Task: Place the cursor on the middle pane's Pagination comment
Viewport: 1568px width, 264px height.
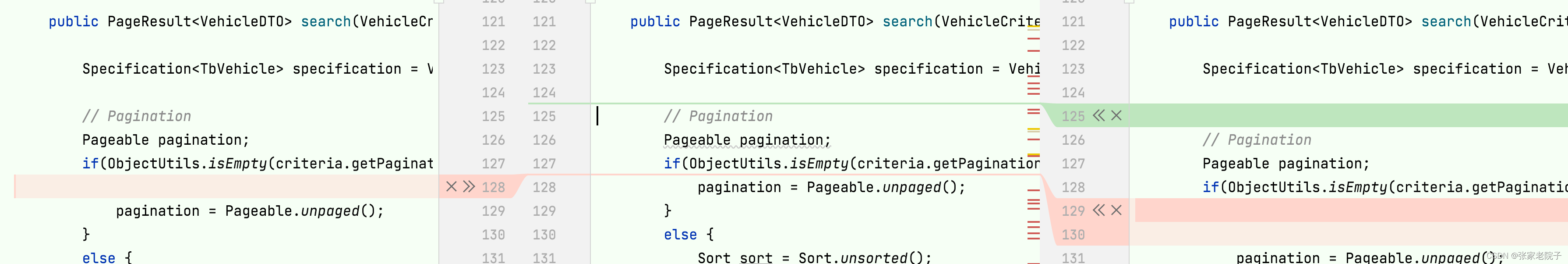Action: click(718, 116)
